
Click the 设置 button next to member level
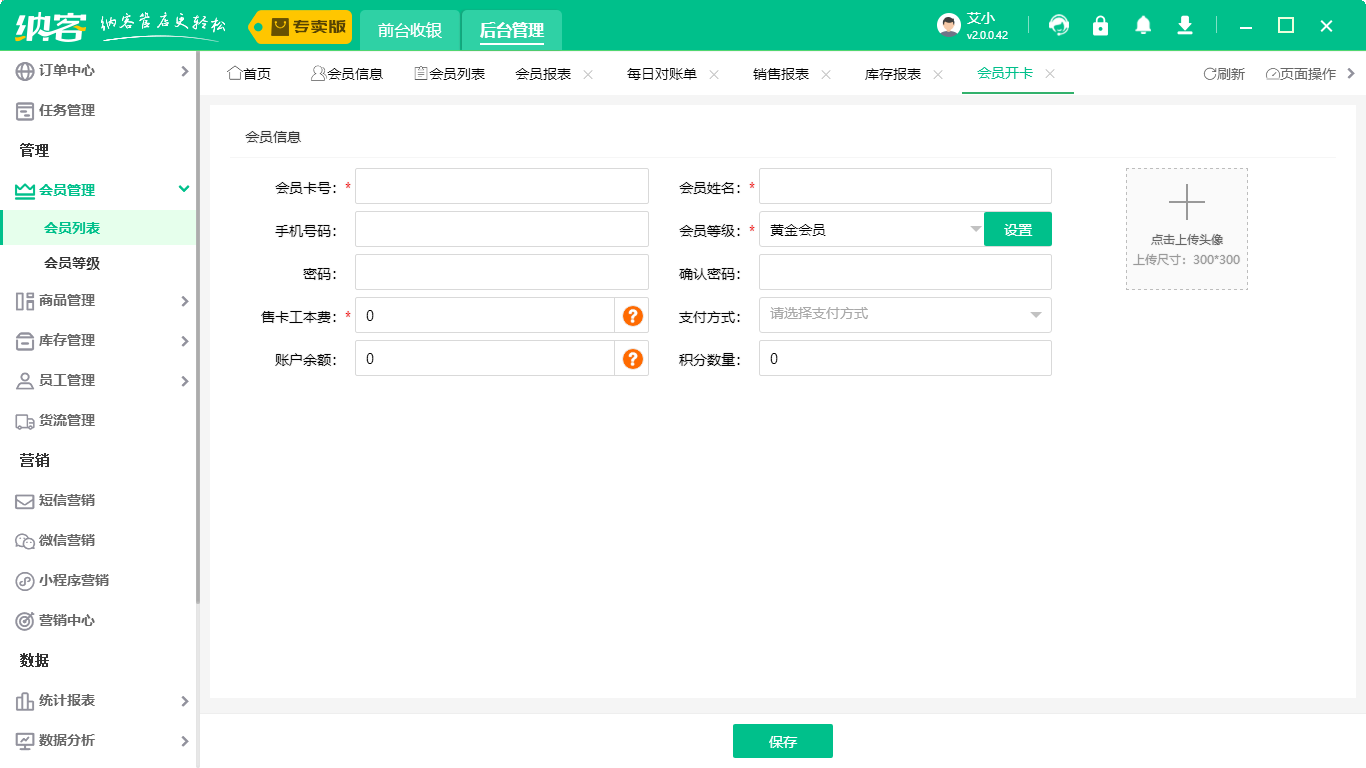1017,229
